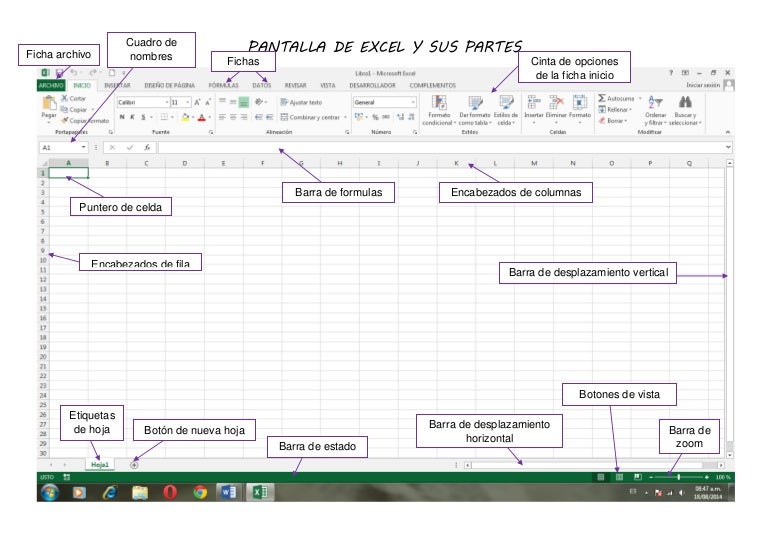This screenshot has width=768, height=544.
Task: Open the ARCHIVO file tab
Action: point(51,86)
